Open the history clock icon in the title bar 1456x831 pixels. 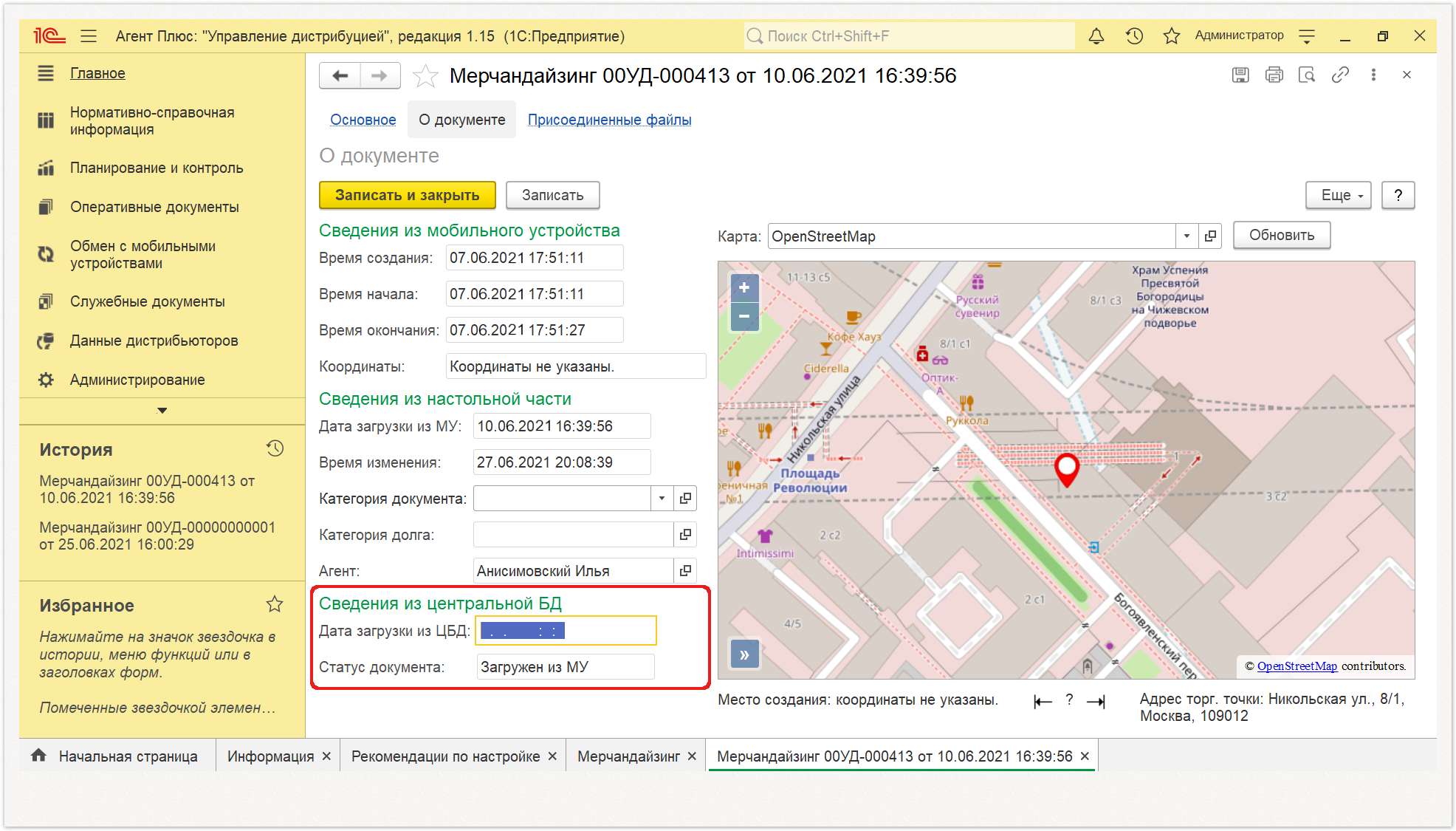pyautogui.click(x=1134, y=35)
